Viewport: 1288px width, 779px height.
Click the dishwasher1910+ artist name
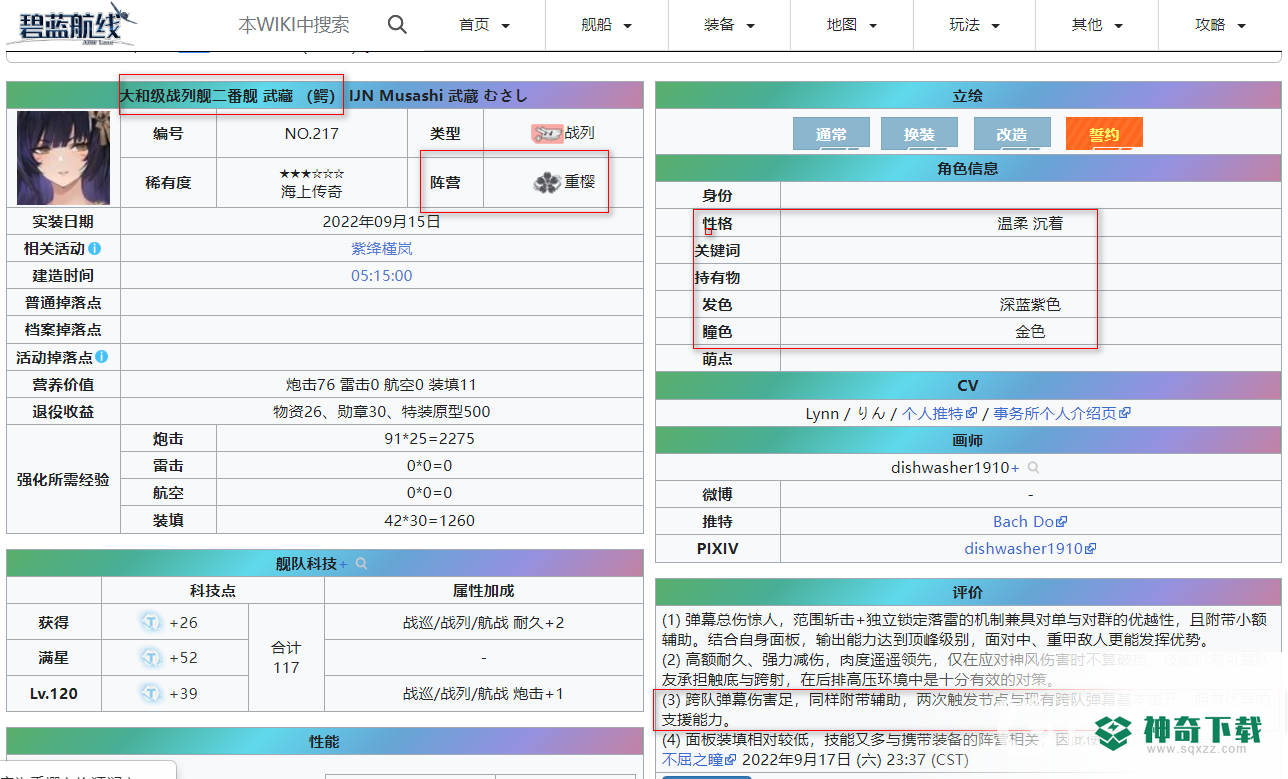[x=955, y=468]
